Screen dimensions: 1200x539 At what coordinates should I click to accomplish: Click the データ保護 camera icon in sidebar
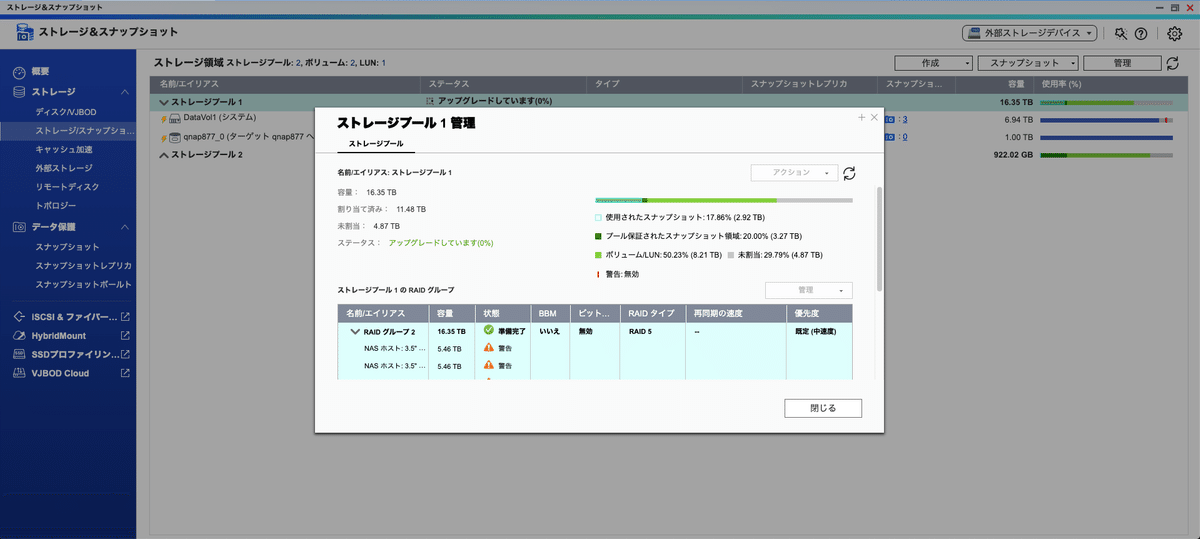tap(19, 227)
